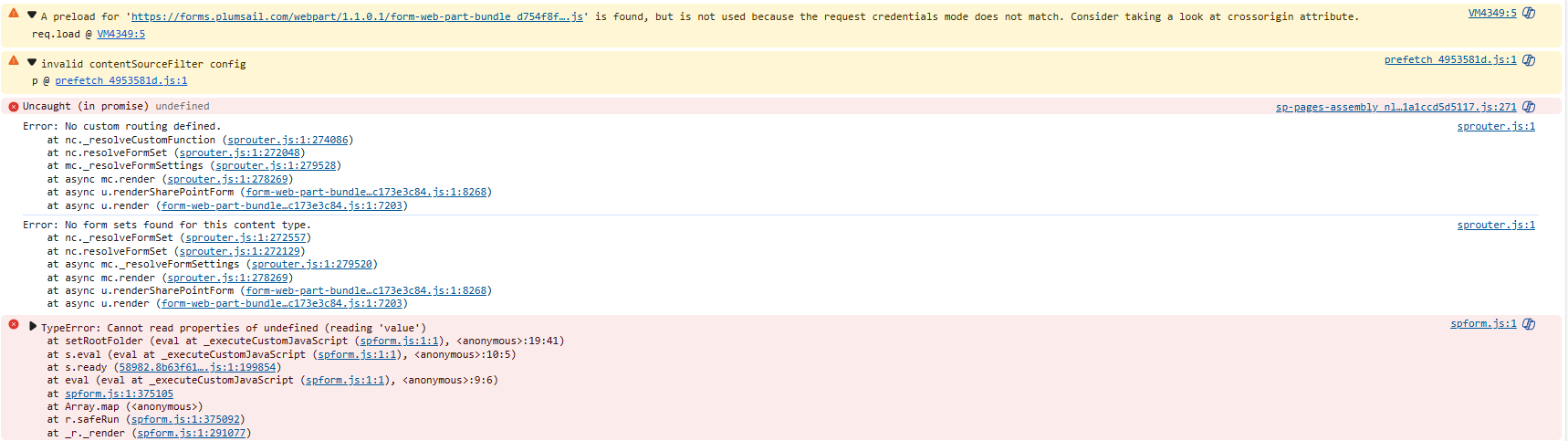Open 58982.8b63f61 js link in s.ready
Image resolution: width=1568 pixels, height=441 pixels.
pyautogui.click(x=197, y=367)
